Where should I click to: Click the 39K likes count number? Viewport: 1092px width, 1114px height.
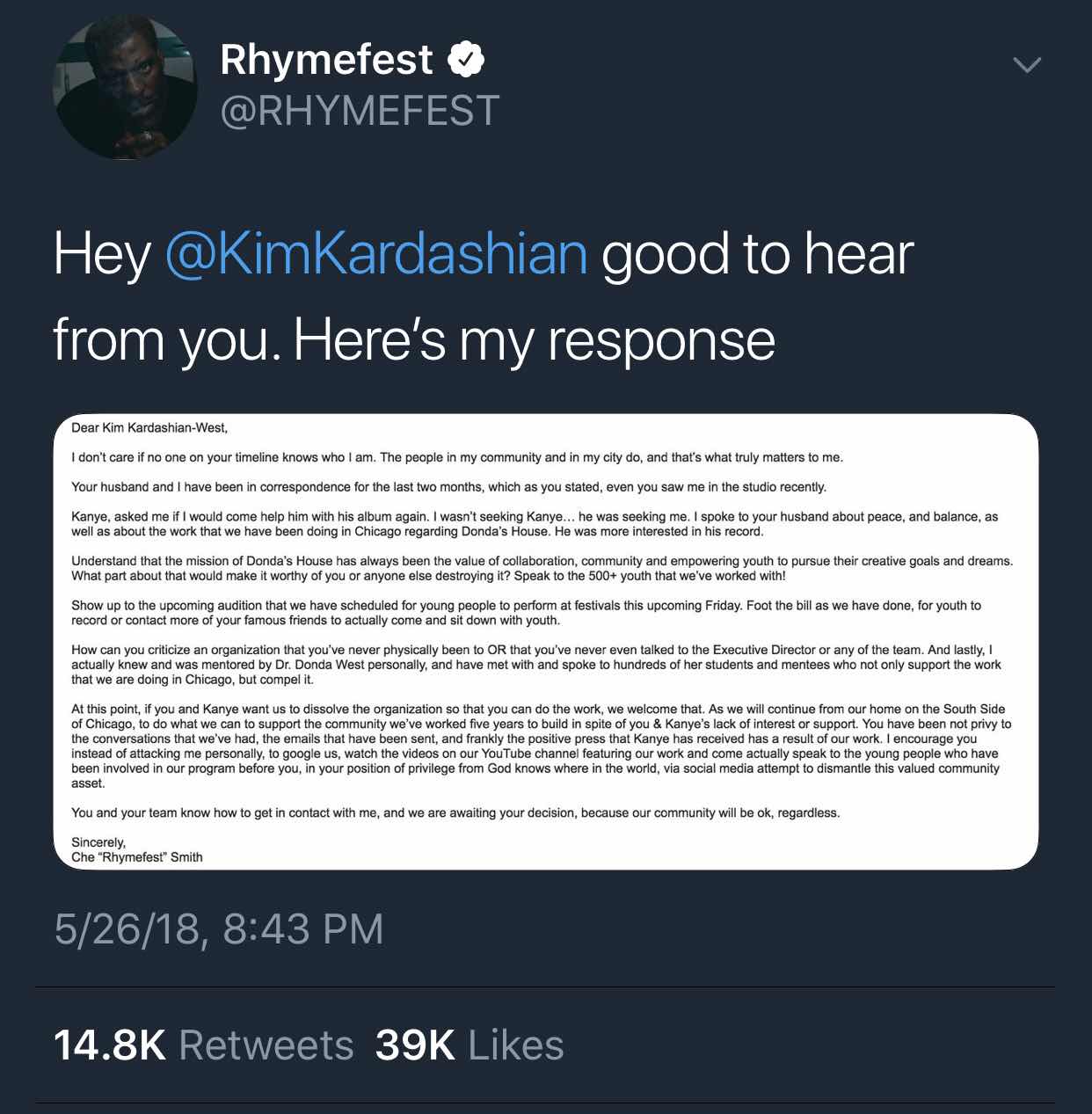pyautogui.click(x=415, y=1045)
